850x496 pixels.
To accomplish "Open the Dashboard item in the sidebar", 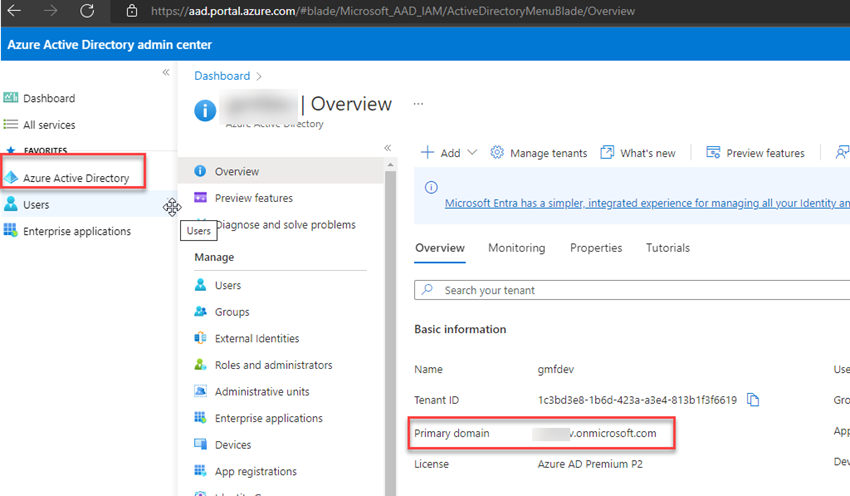I will pos(49,98).
